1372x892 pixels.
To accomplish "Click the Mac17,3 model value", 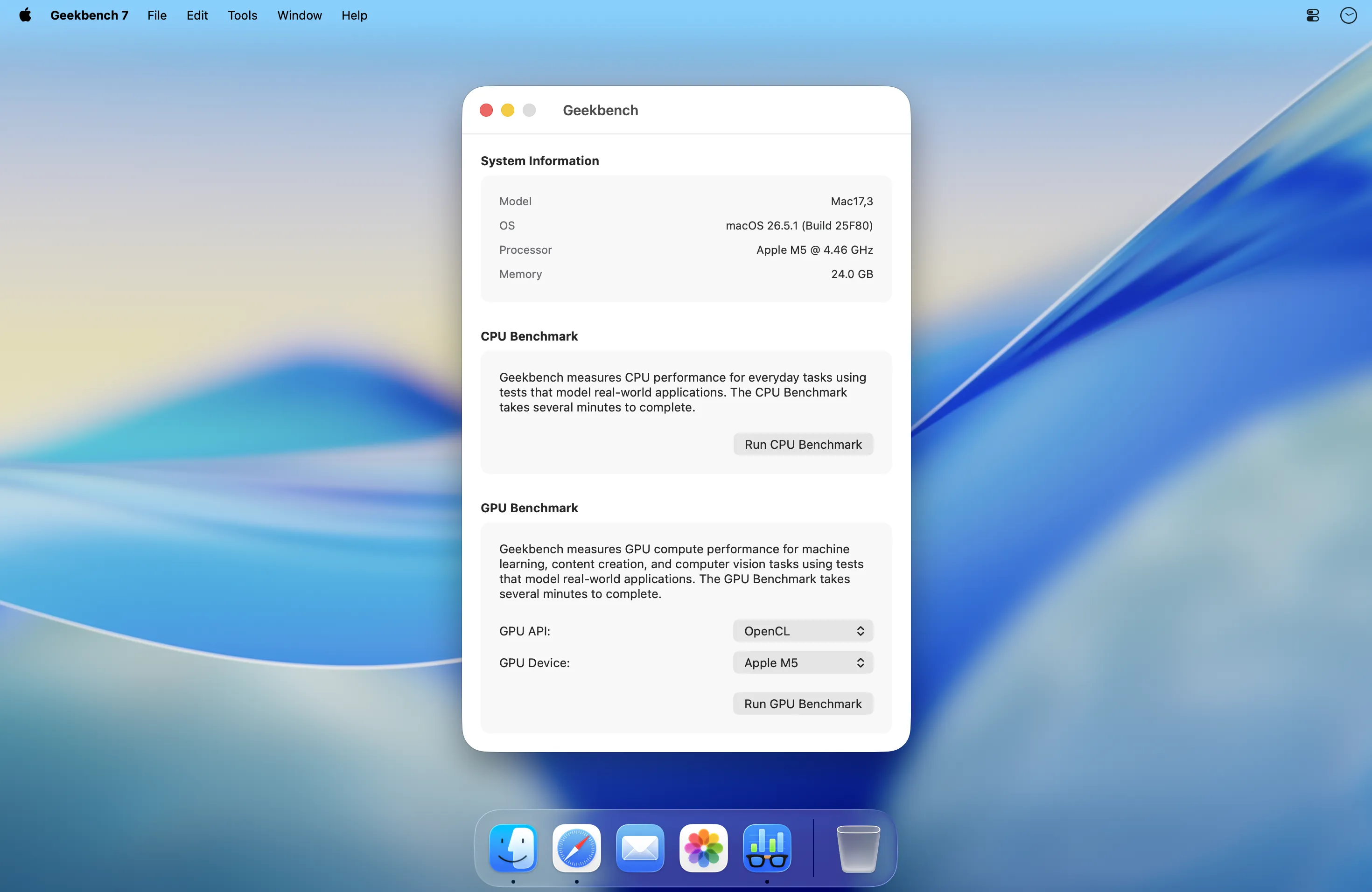I will 852,201.
